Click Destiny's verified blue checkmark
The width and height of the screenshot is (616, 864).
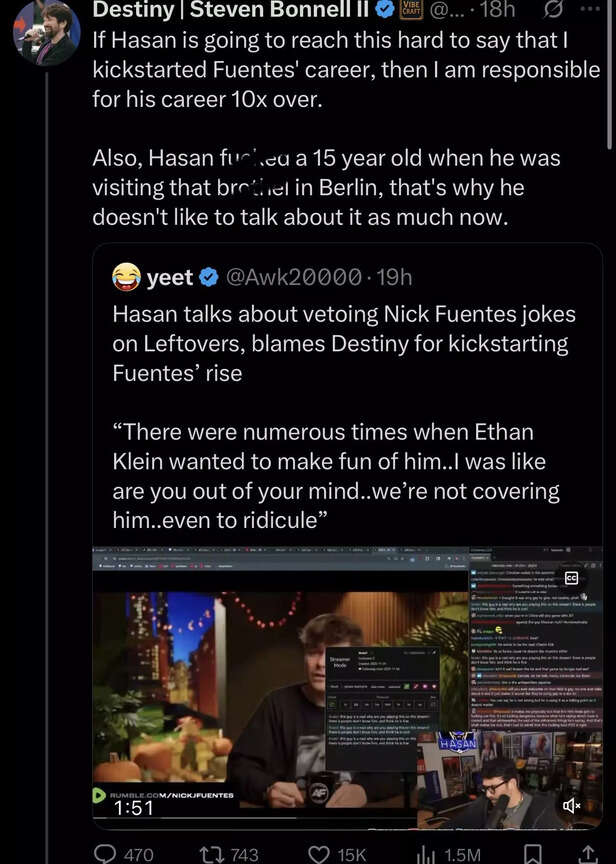[385, 11]
